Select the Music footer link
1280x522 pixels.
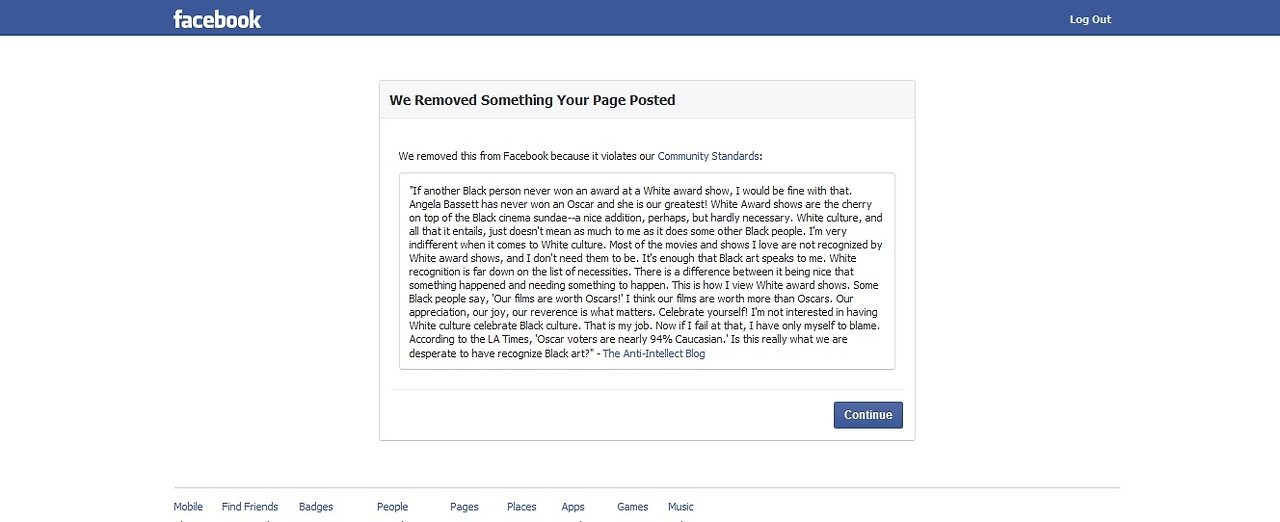click(680, 507)
